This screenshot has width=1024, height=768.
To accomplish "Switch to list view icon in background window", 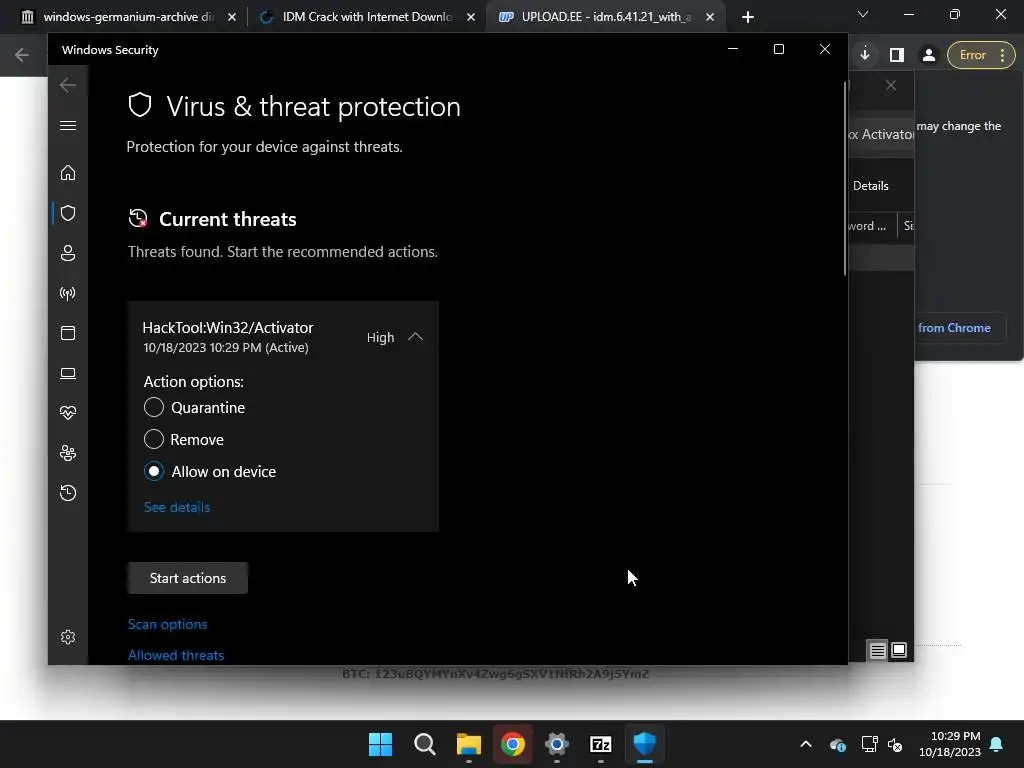I will (878, 650).
